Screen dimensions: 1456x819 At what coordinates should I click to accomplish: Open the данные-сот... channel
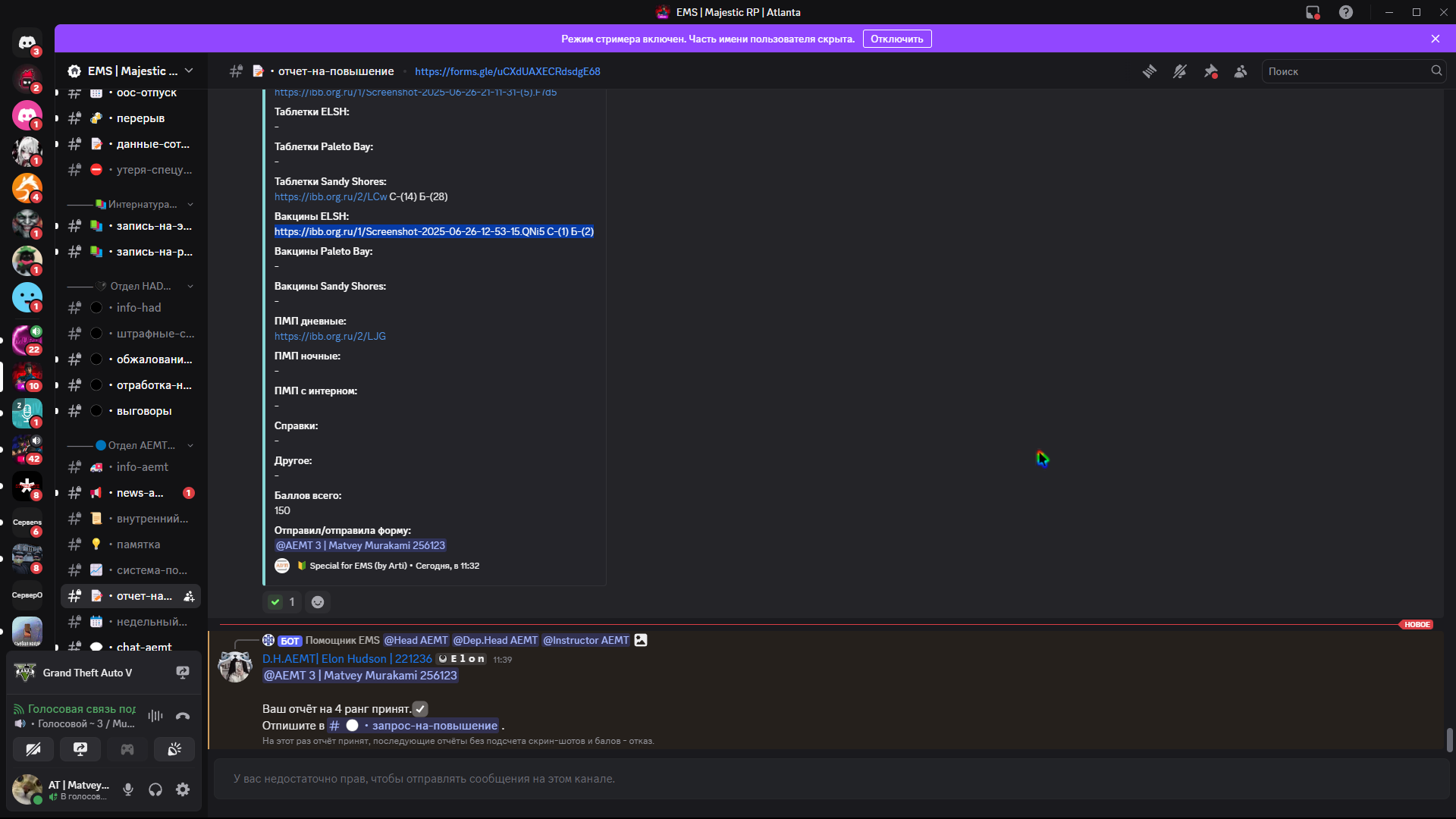pos(130,144)
